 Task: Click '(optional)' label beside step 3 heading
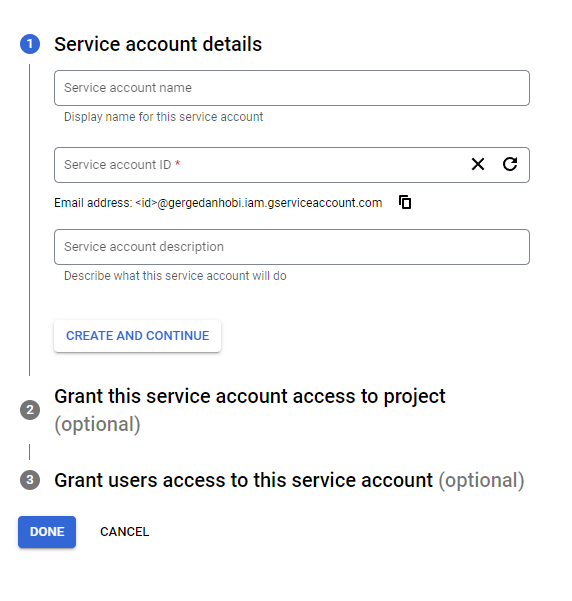tap(482, 480)
